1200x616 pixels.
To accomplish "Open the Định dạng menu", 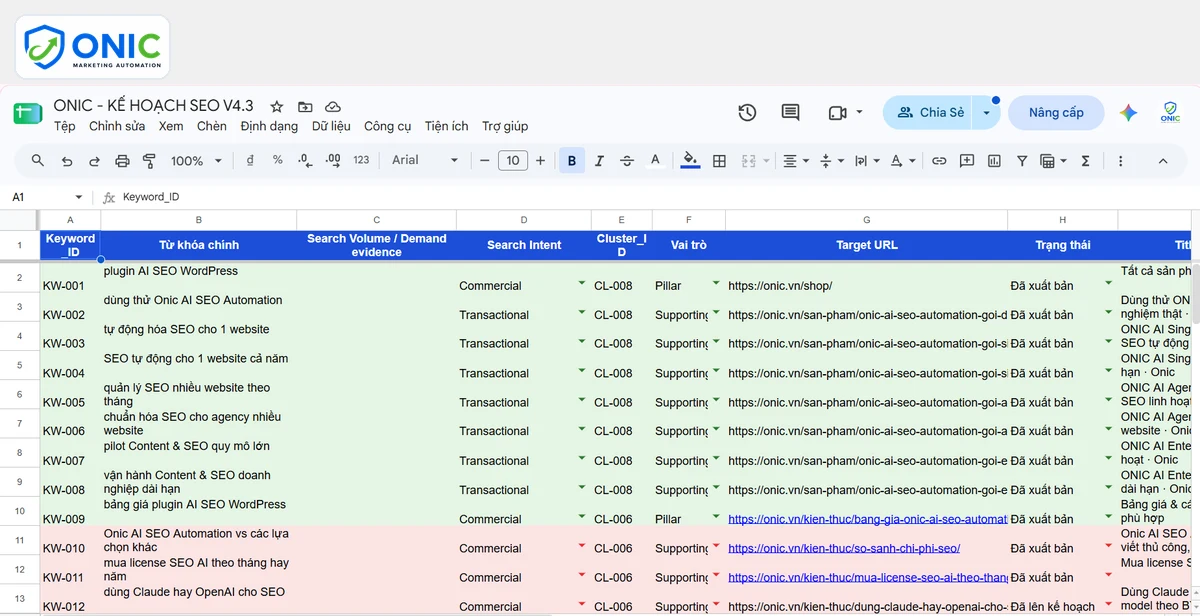I will [269, 126].
